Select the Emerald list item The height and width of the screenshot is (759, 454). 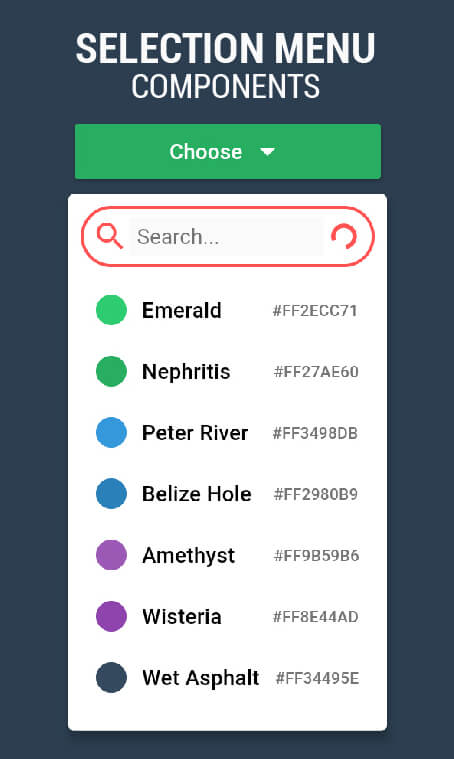pos(227,310)
